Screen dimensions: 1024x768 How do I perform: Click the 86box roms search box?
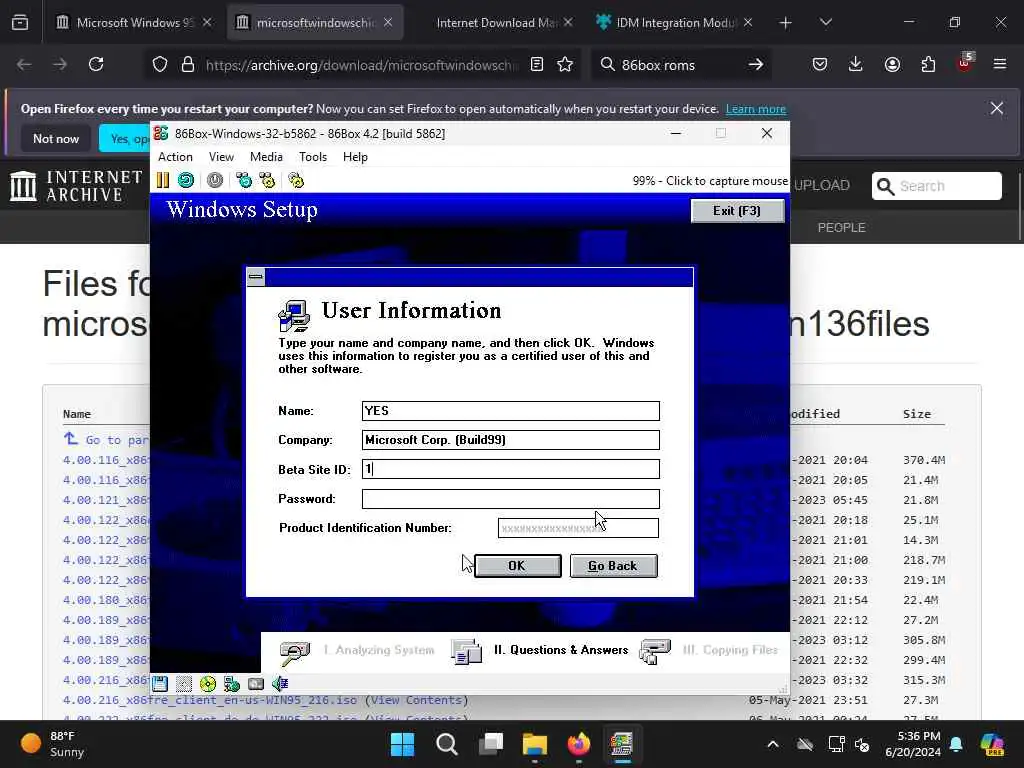coord(679,64)
